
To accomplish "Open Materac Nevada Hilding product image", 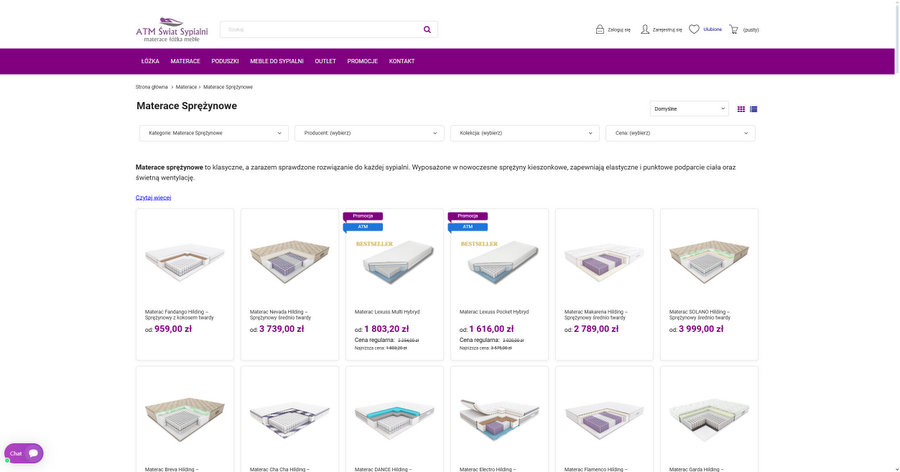I will pyautogui.click(x=290, y=261).
